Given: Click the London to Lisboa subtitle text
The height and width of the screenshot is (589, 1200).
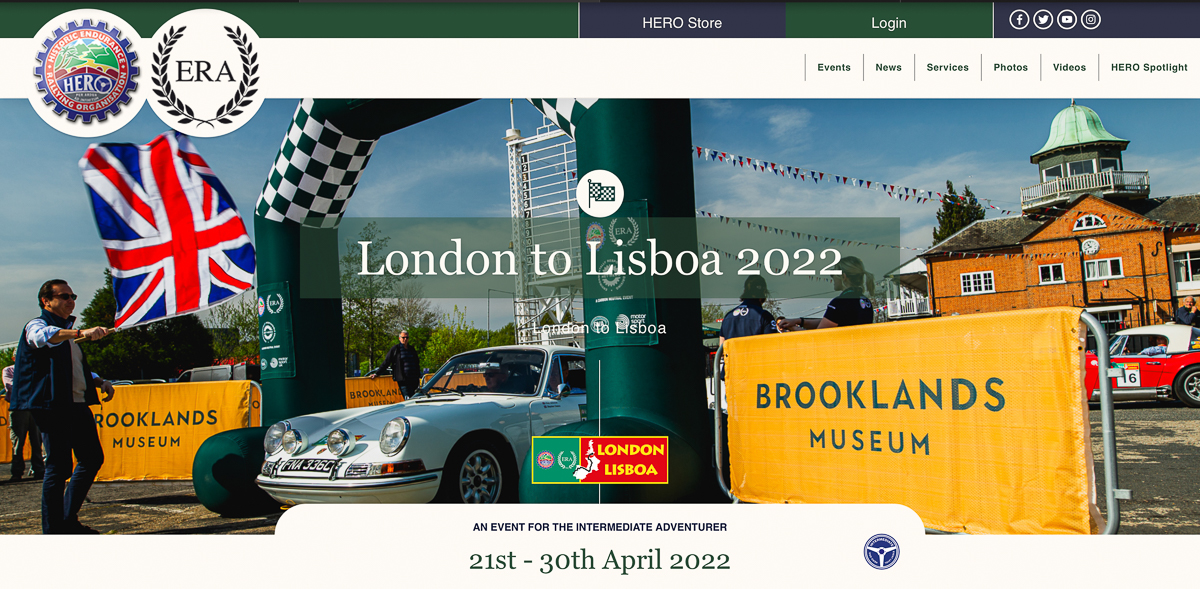Looking at the screenshot, I should coord(600,328).
